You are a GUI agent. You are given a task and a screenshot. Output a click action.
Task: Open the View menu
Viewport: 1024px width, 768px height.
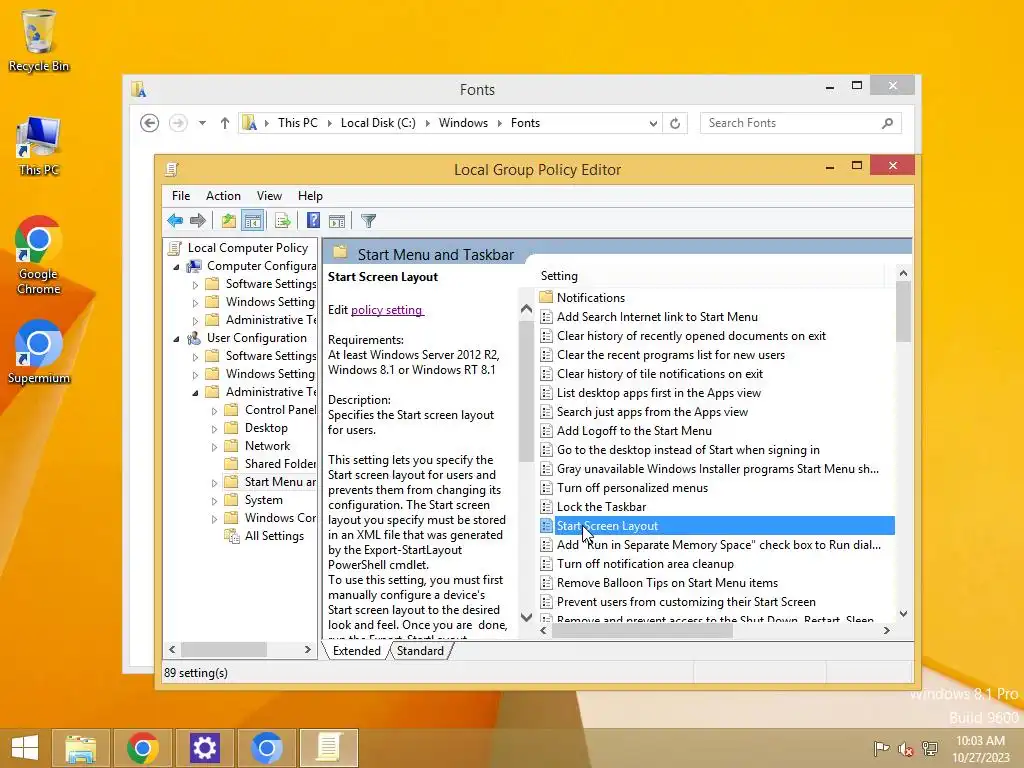(269, 196)
